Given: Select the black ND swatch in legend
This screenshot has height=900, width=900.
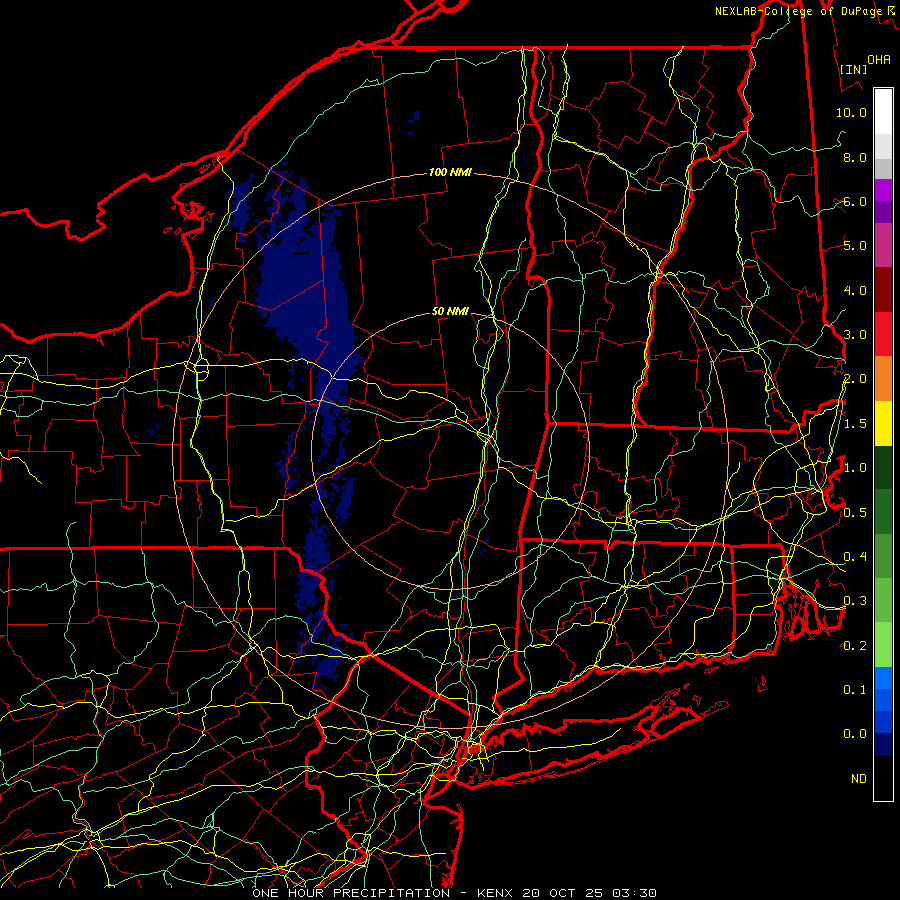Looking at the screenshot, I should pyautogui.click(x=883, y=778).
